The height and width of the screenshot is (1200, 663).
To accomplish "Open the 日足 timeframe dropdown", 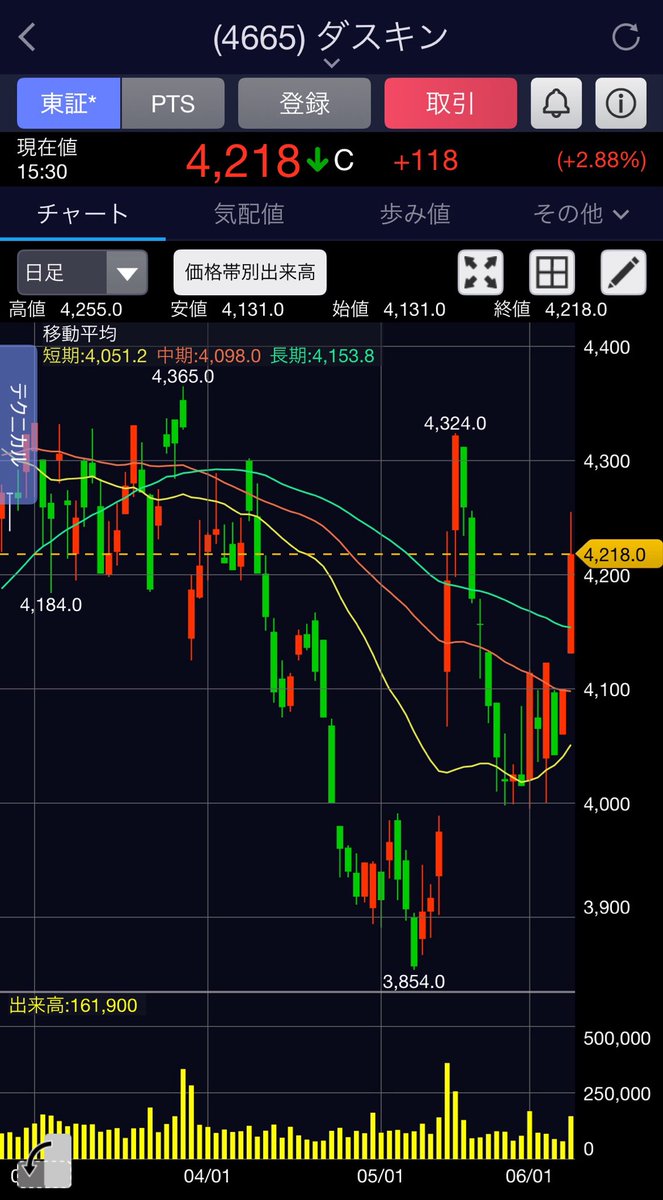I will tap(82, 272).
